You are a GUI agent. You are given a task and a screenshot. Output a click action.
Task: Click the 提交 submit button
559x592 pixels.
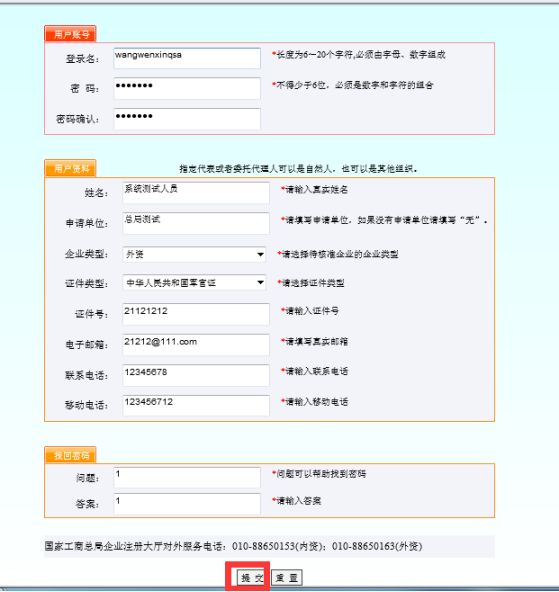[x=251, y=577]
